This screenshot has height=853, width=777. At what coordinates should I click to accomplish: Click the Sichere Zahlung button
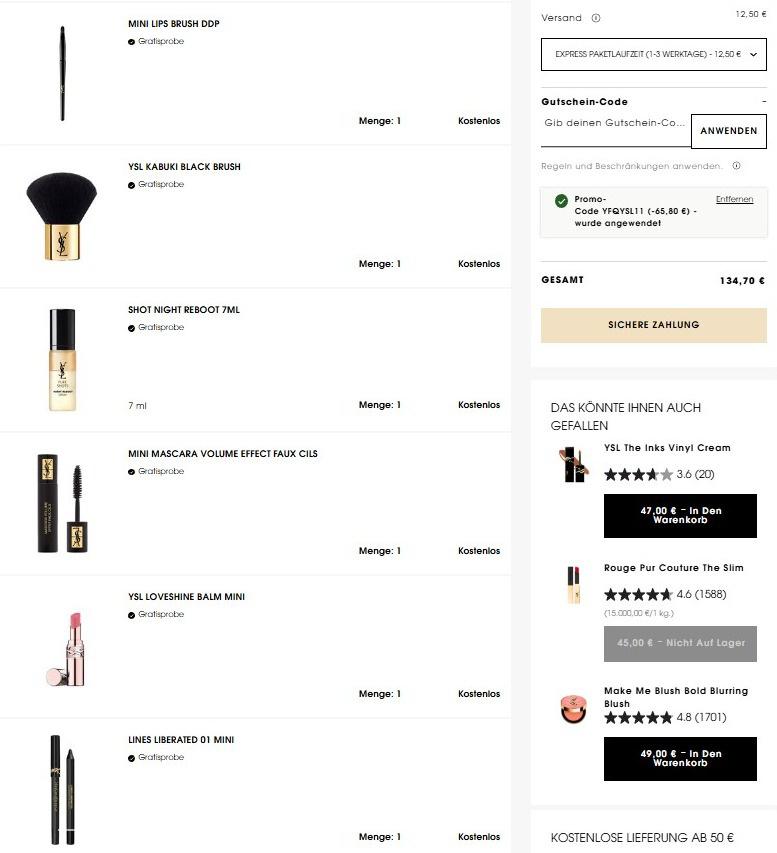tap(653, 325)
